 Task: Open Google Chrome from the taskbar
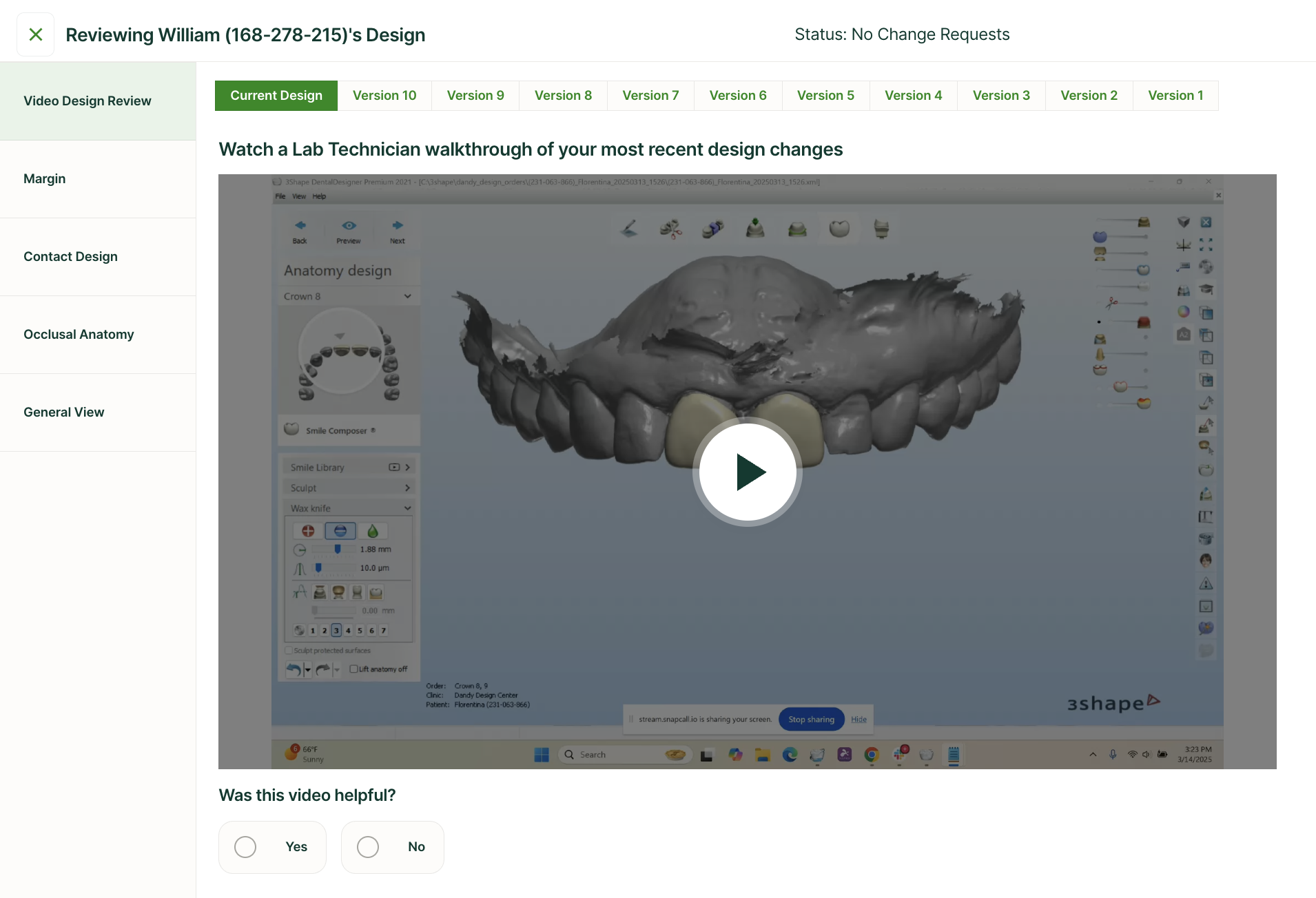pyautogui.click(x=872, y=755)
